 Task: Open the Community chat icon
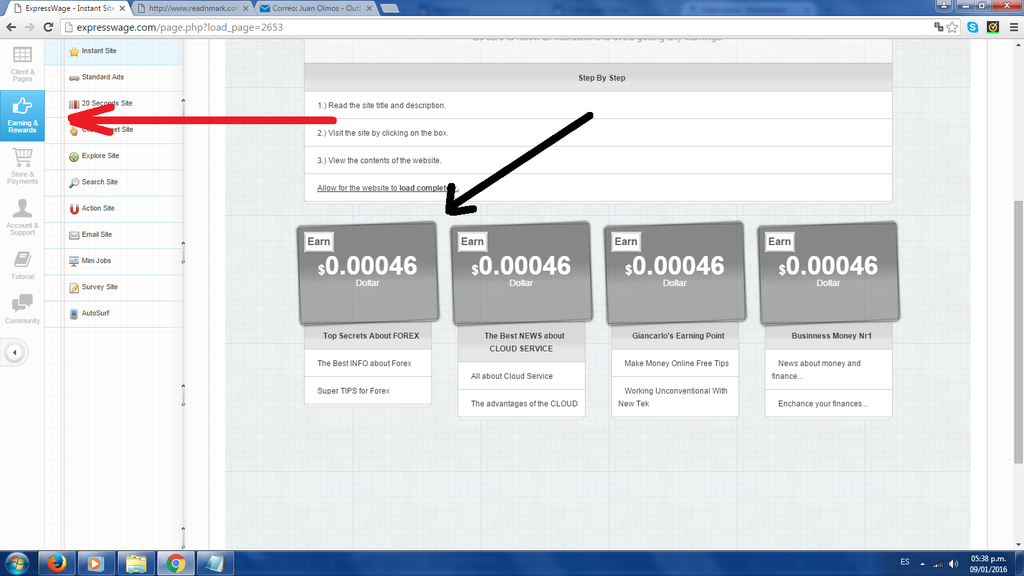pyautogui.click(x=22, y=309)
